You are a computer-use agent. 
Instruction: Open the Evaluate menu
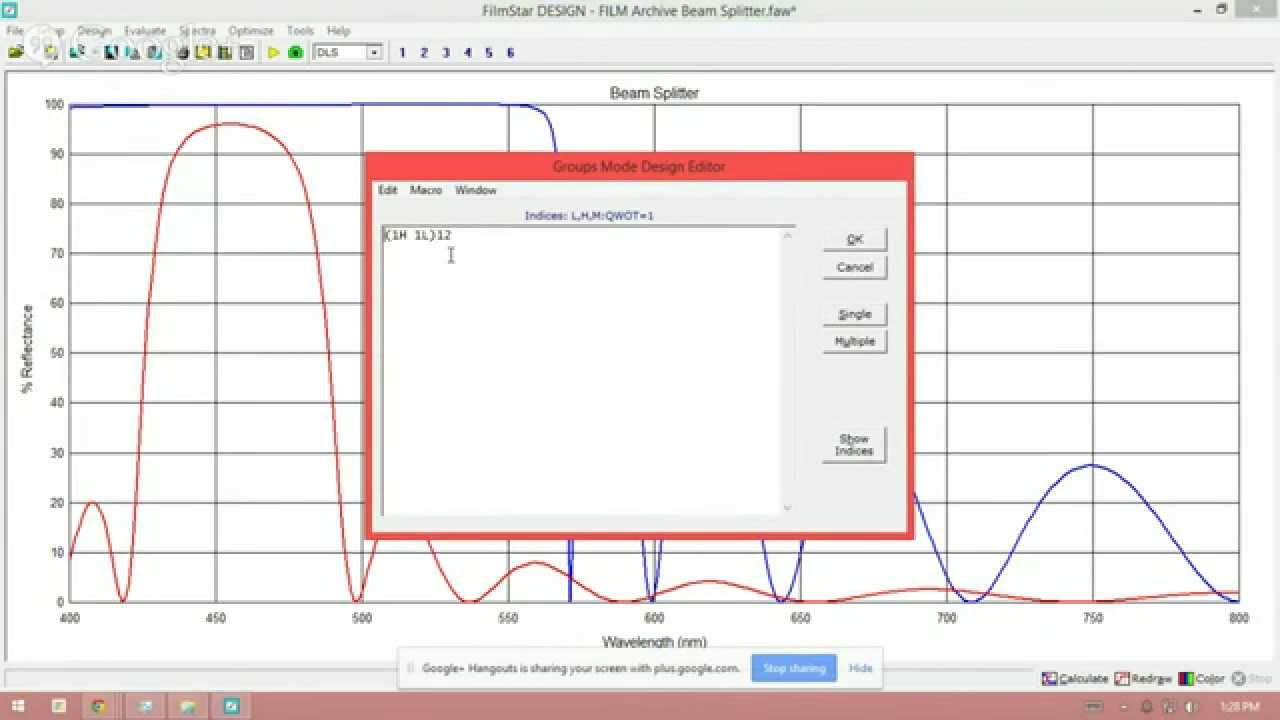pyautogui.click(x=145, y=31)
